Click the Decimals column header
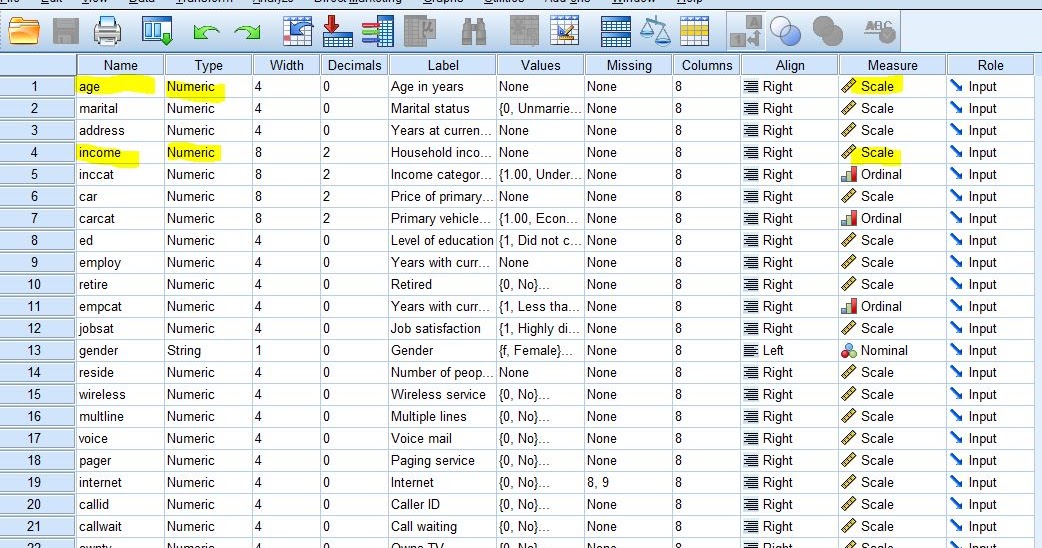Screen dimensions: 1042x548 point(354,65)
